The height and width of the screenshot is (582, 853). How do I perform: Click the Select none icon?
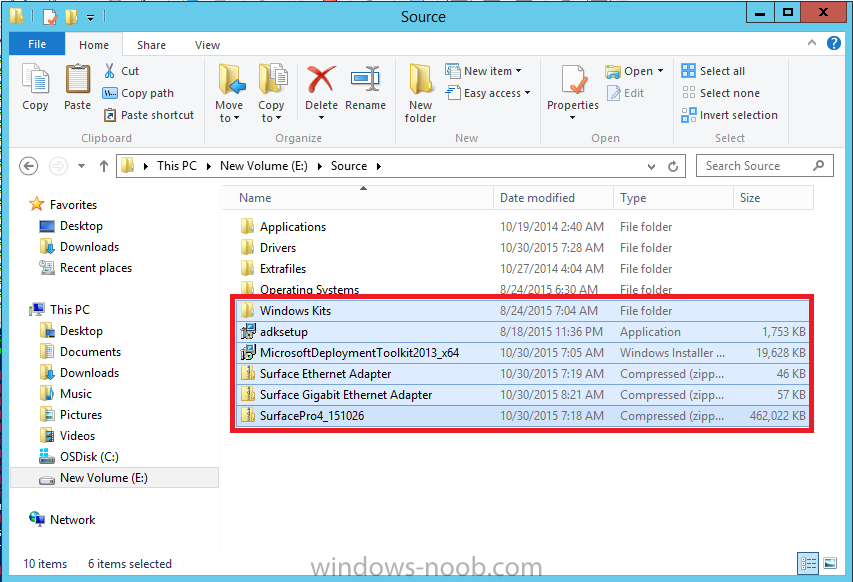(688, 93)
